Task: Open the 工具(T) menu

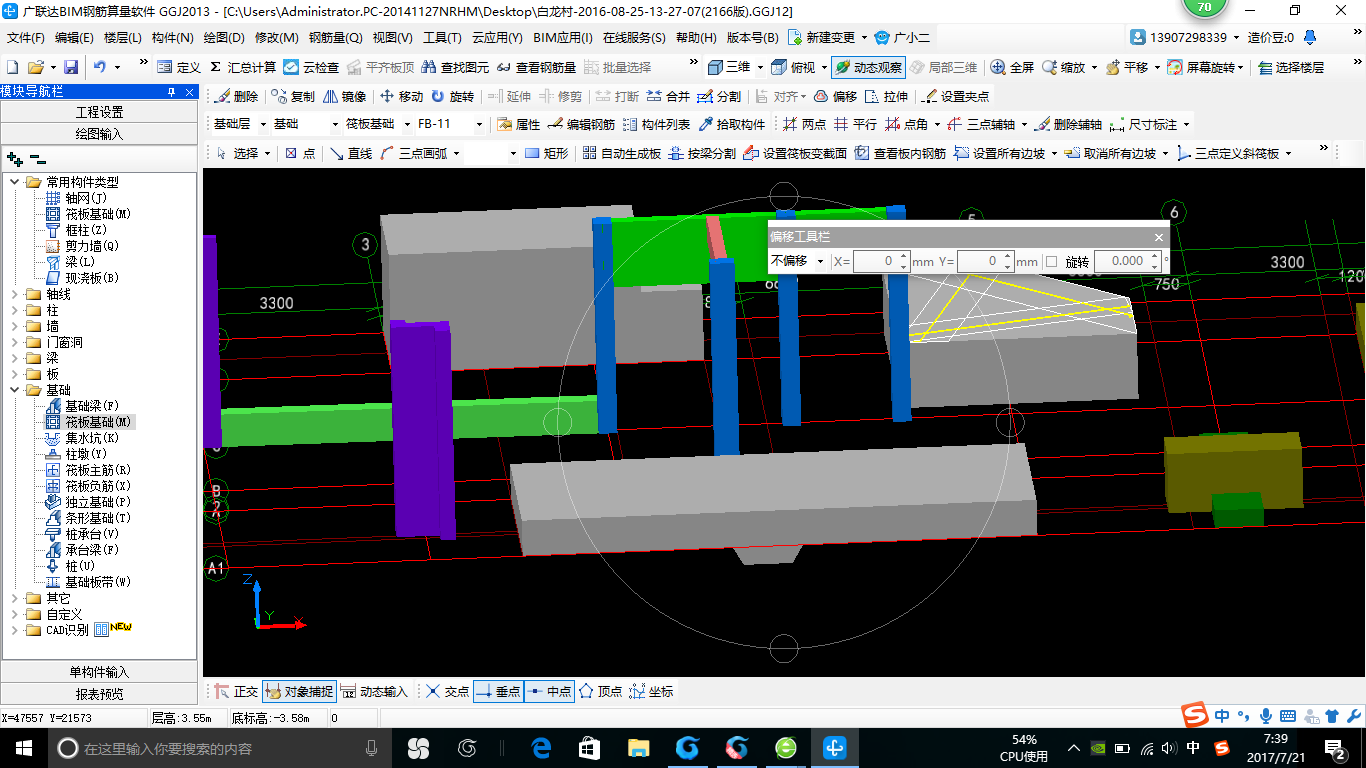Action: [x=442, y=38]
